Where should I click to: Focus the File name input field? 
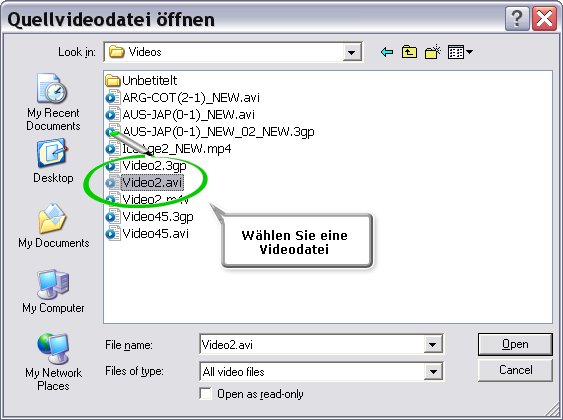point(312,345)
